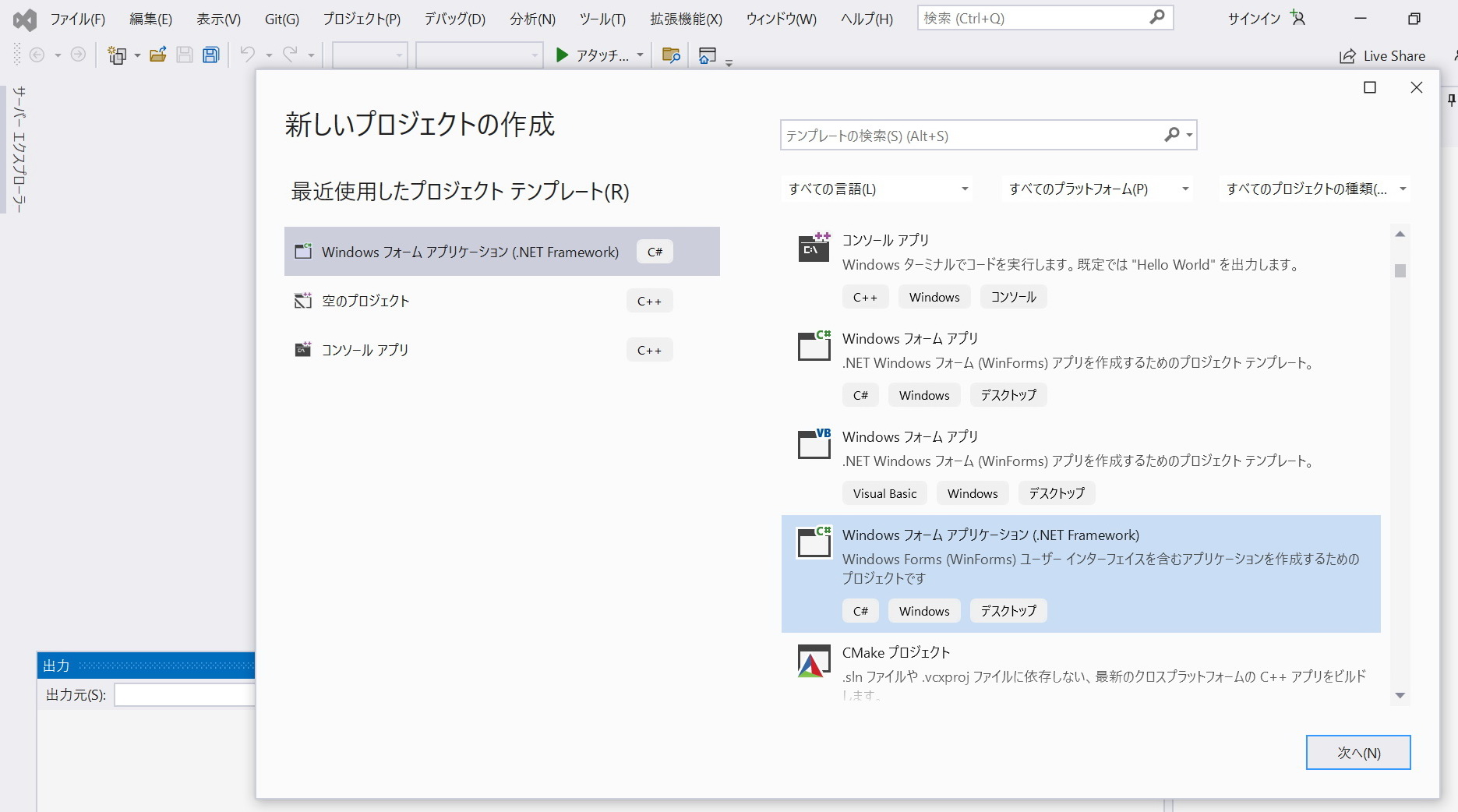Open the サーバー エクスプローラー side tab
The image size is (1458, 812).
19,149
